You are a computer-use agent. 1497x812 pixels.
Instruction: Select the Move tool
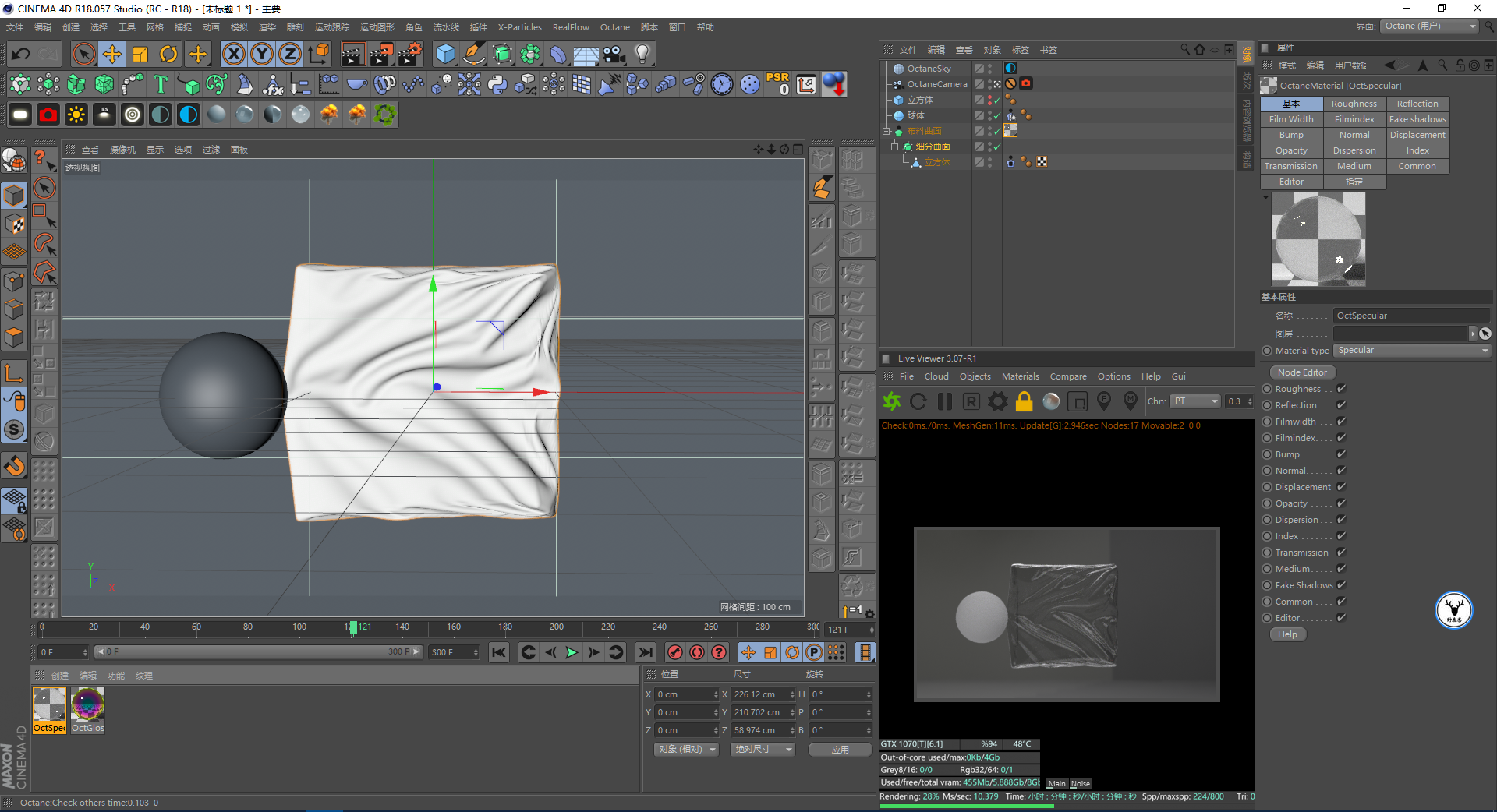pyautogui.click(x=112, y=54)
